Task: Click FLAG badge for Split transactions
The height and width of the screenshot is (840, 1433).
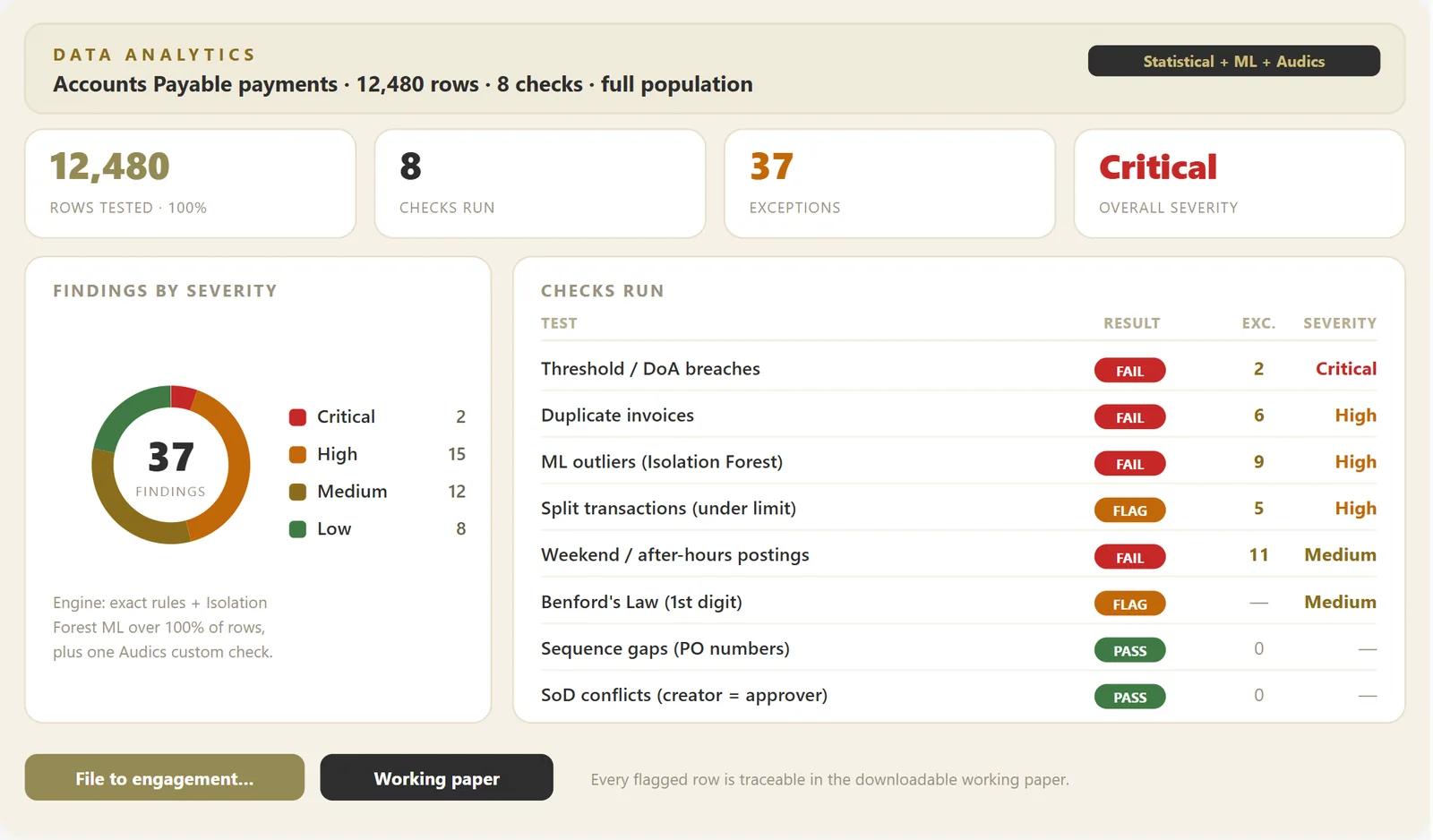Action: tap(1129, 510)
